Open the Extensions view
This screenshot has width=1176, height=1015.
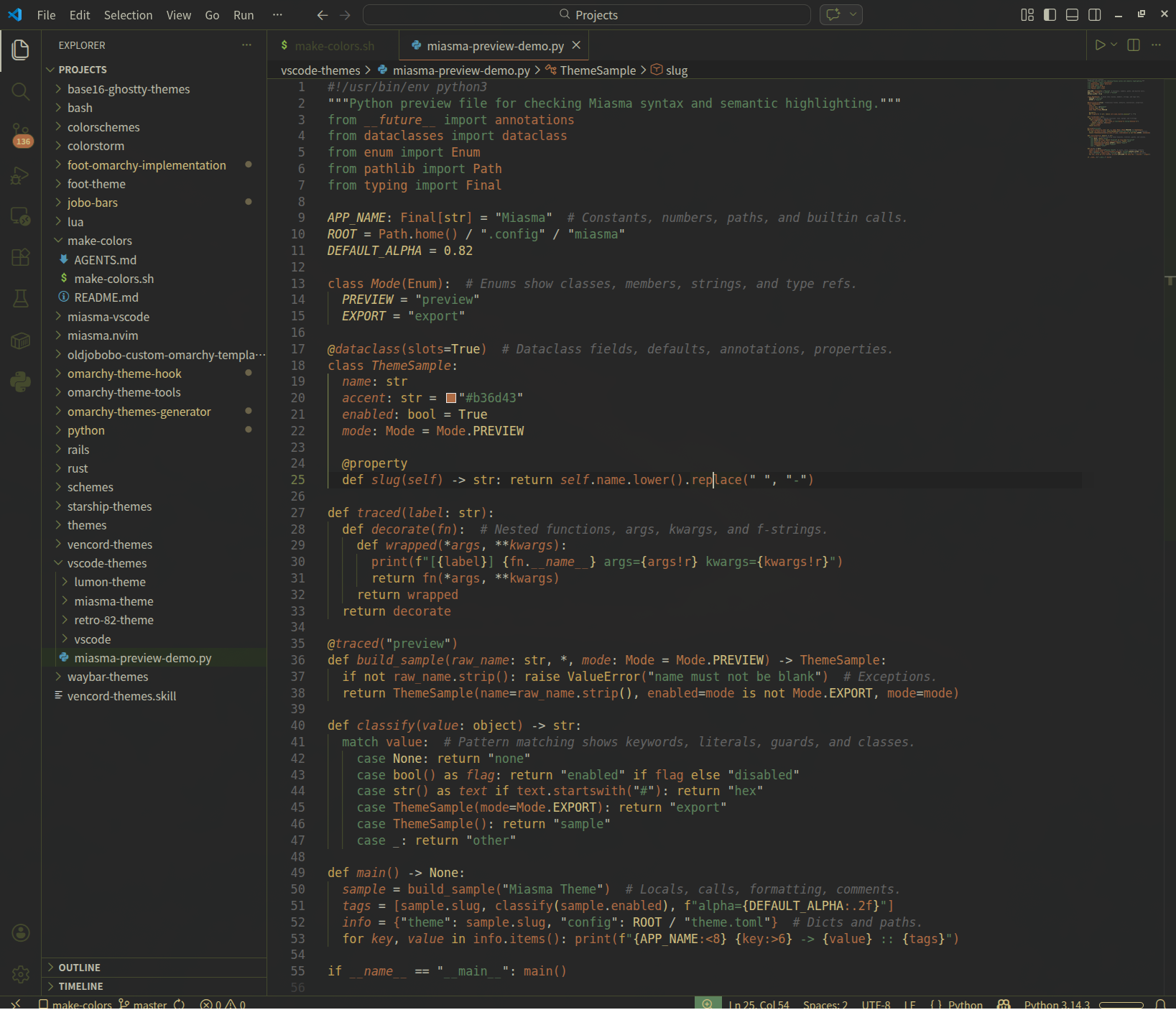[x=20, y=257]
